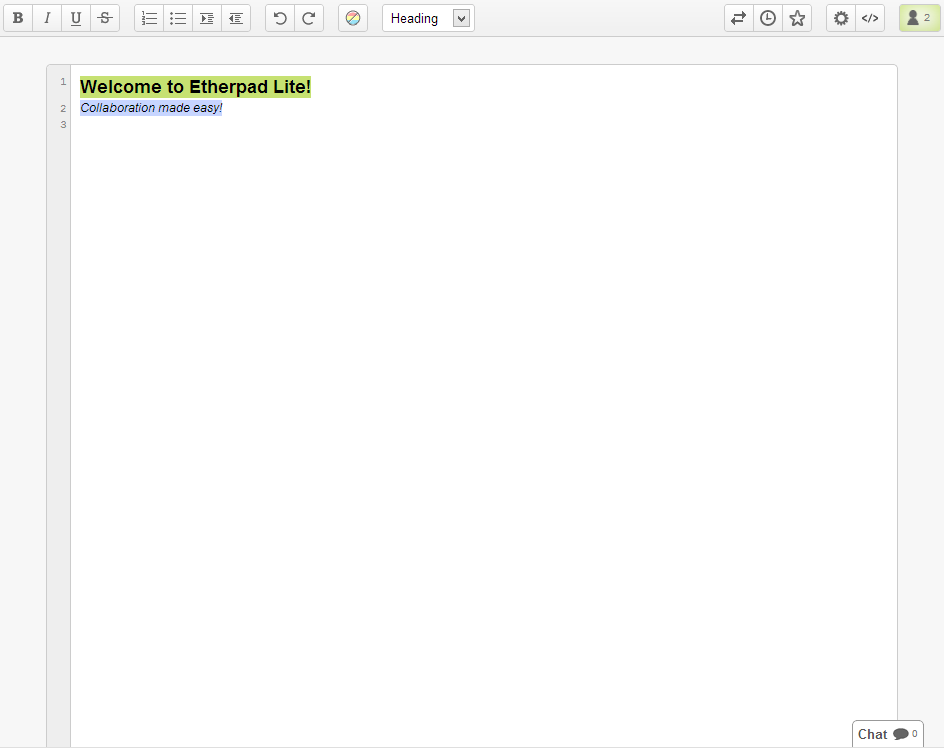The image size is (944, 748).
Task: Undo the last edit
Action: click(x=280, y=18)
